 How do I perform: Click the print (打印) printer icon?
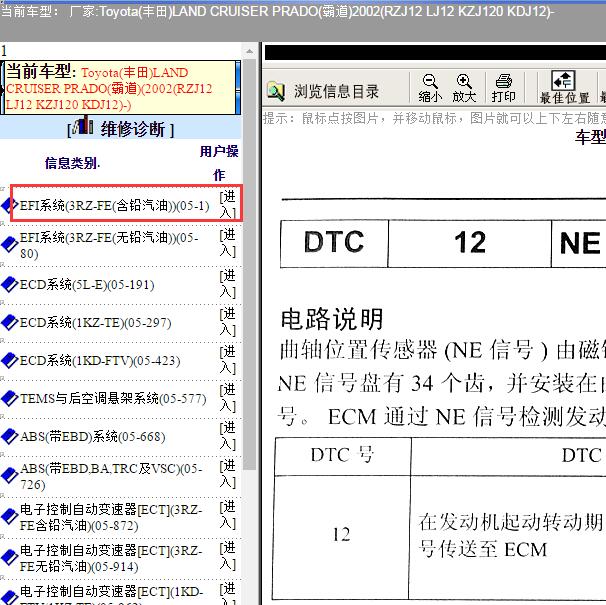coord(504,81)
